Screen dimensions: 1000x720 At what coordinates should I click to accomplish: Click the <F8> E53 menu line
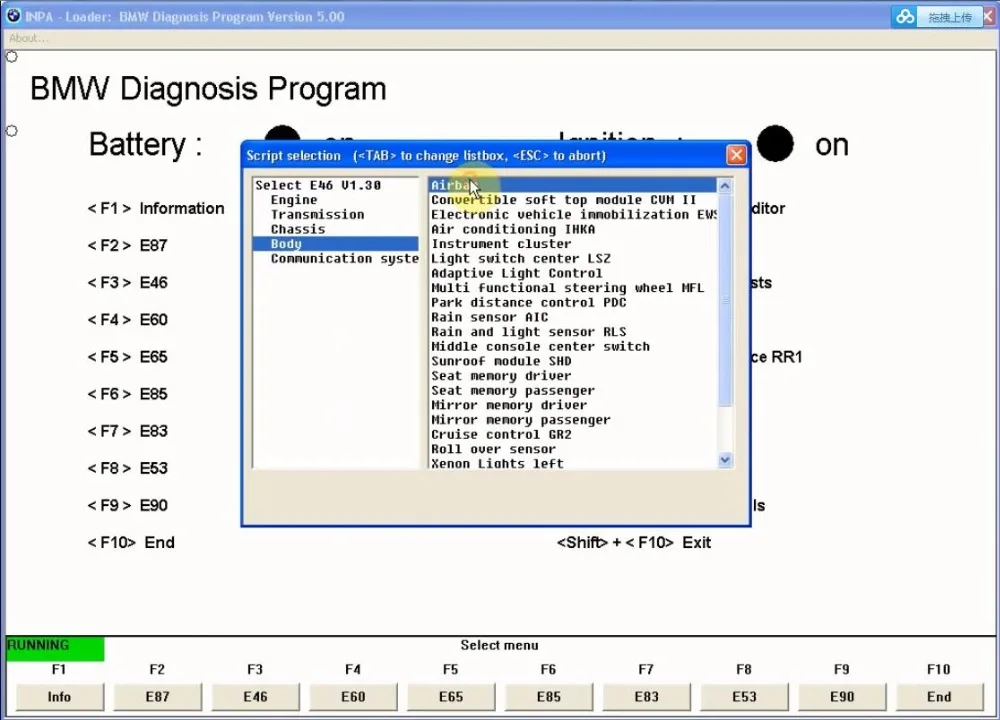click(x=127, y=468)
